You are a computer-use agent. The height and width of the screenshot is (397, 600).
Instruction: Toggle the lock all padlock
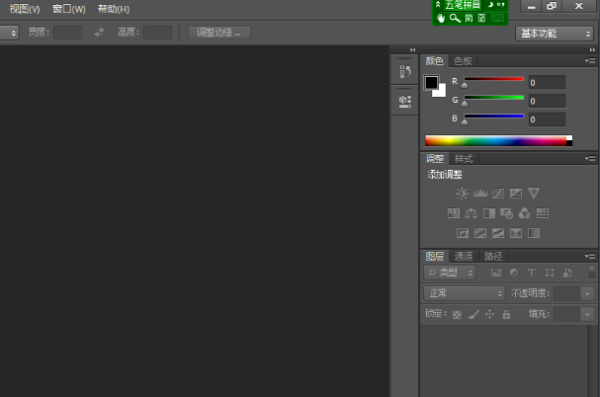tap(506, 315)
